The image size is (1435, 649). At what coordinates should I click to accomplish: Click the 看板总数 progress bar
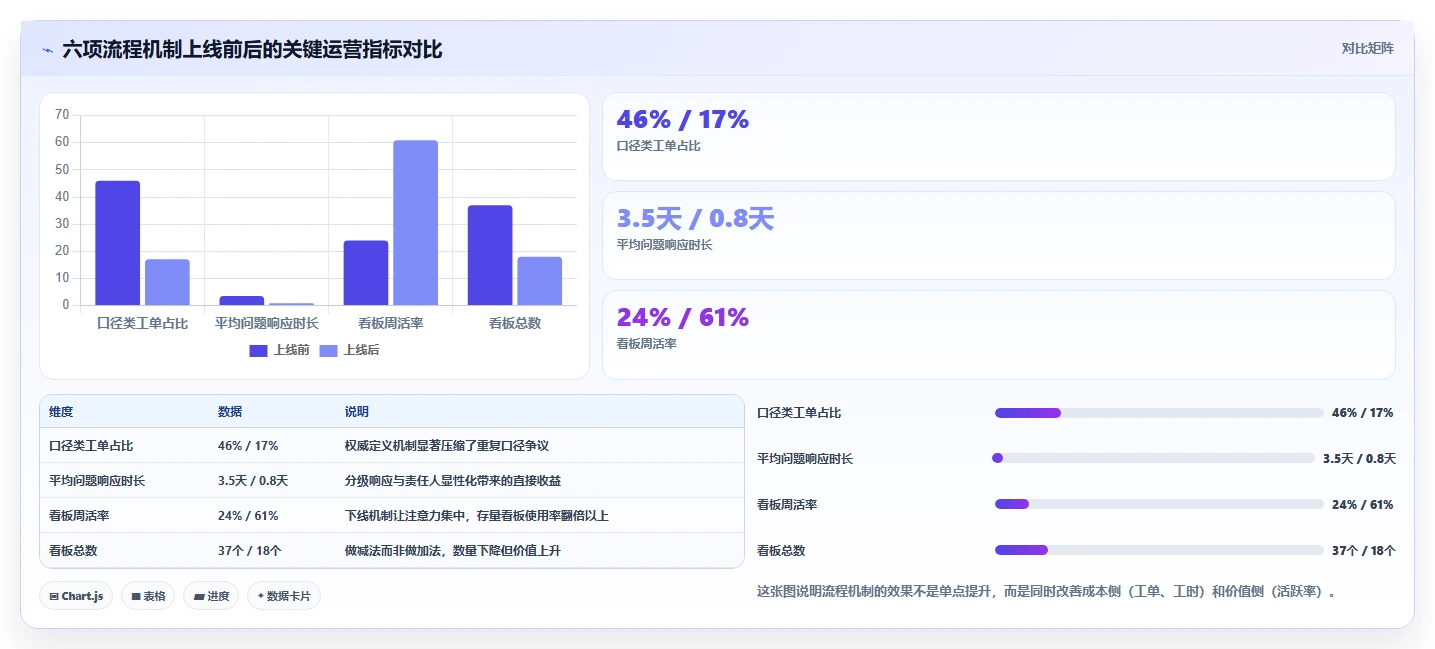(x=1159, y=550)
